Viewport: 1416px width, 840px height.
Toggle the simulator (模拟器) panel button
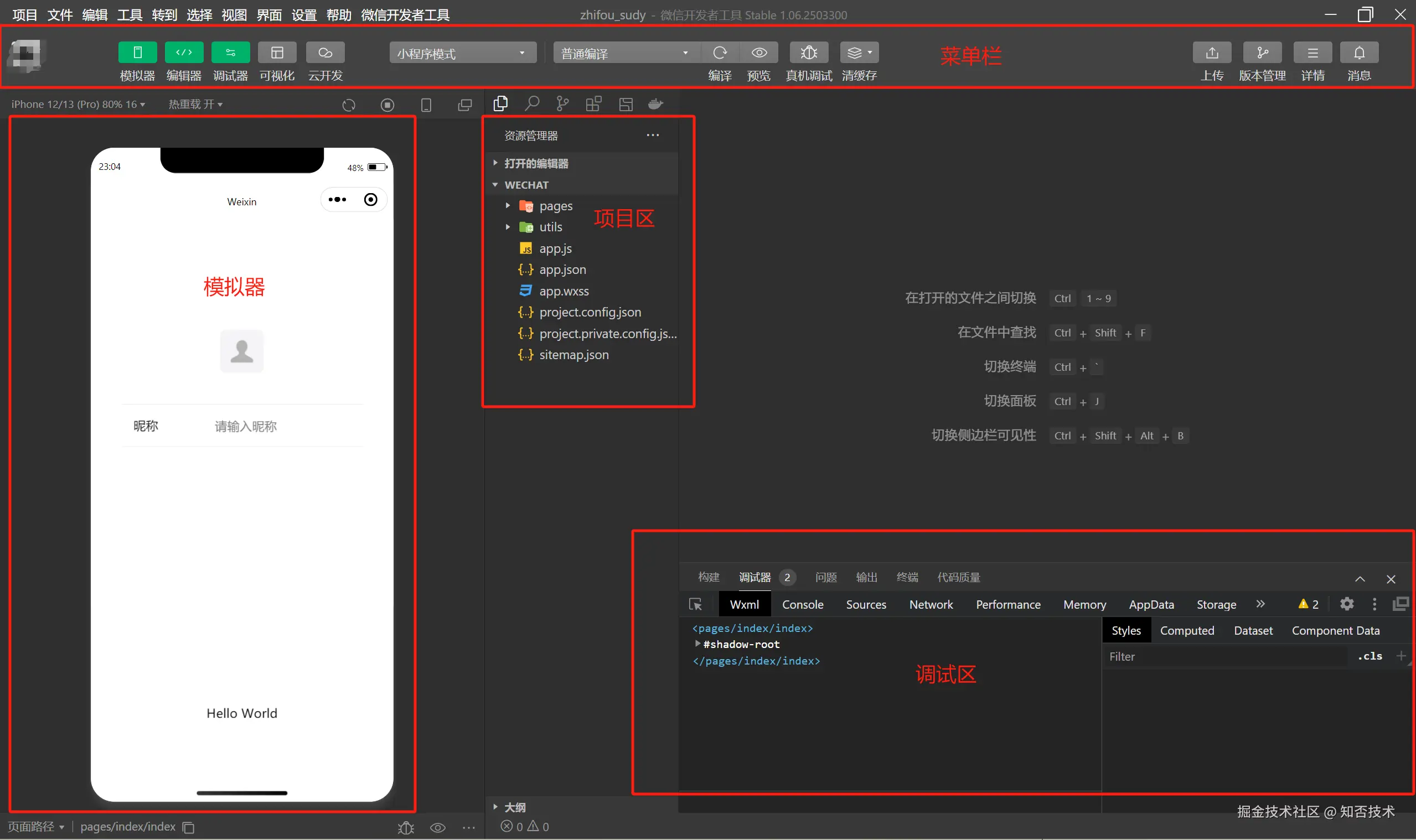[137, 53]
